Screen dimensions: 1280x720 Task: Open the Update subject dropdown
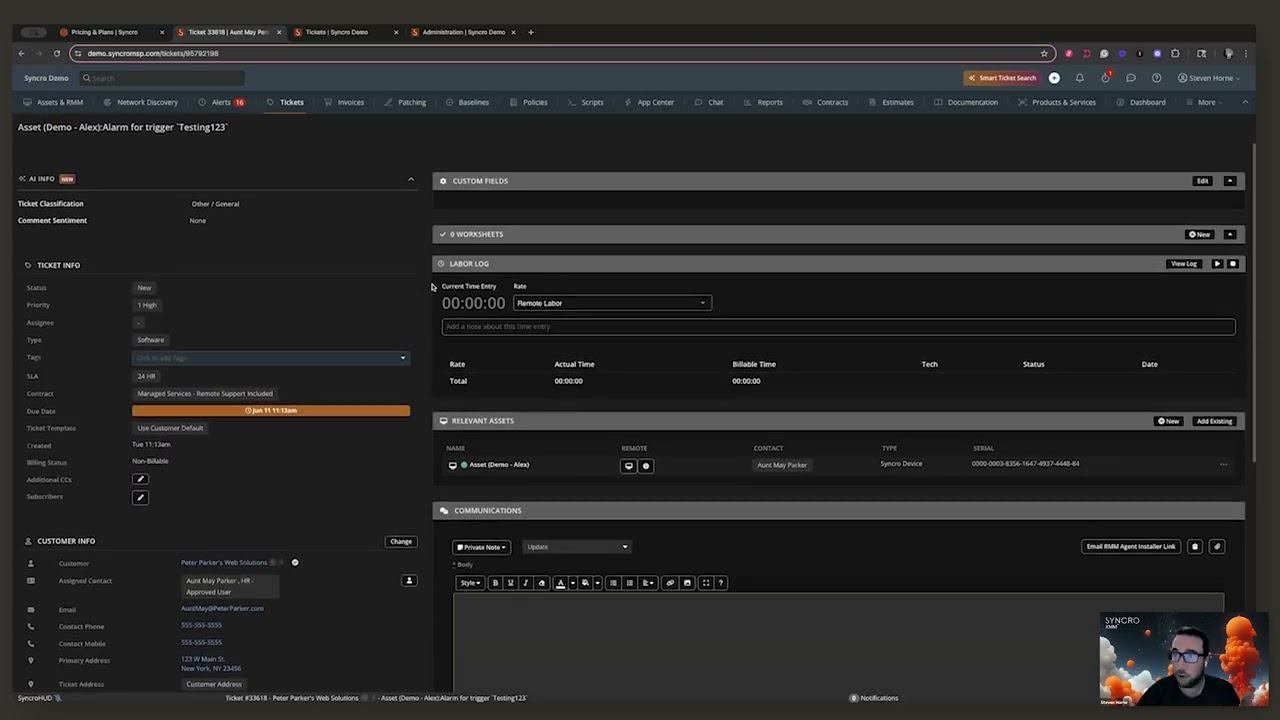coord(577,547)
